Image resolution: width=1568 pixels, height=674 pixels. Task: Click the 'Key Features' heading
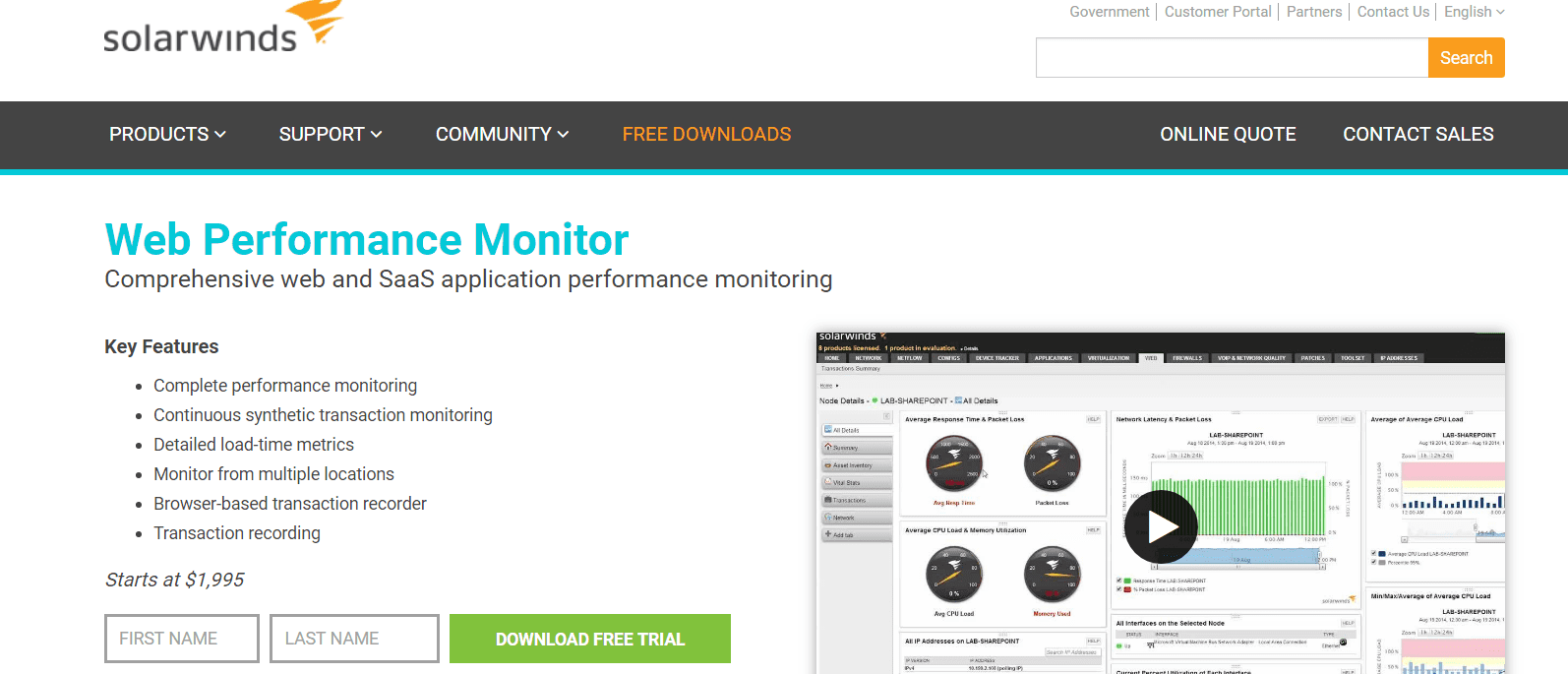(161, 346)
